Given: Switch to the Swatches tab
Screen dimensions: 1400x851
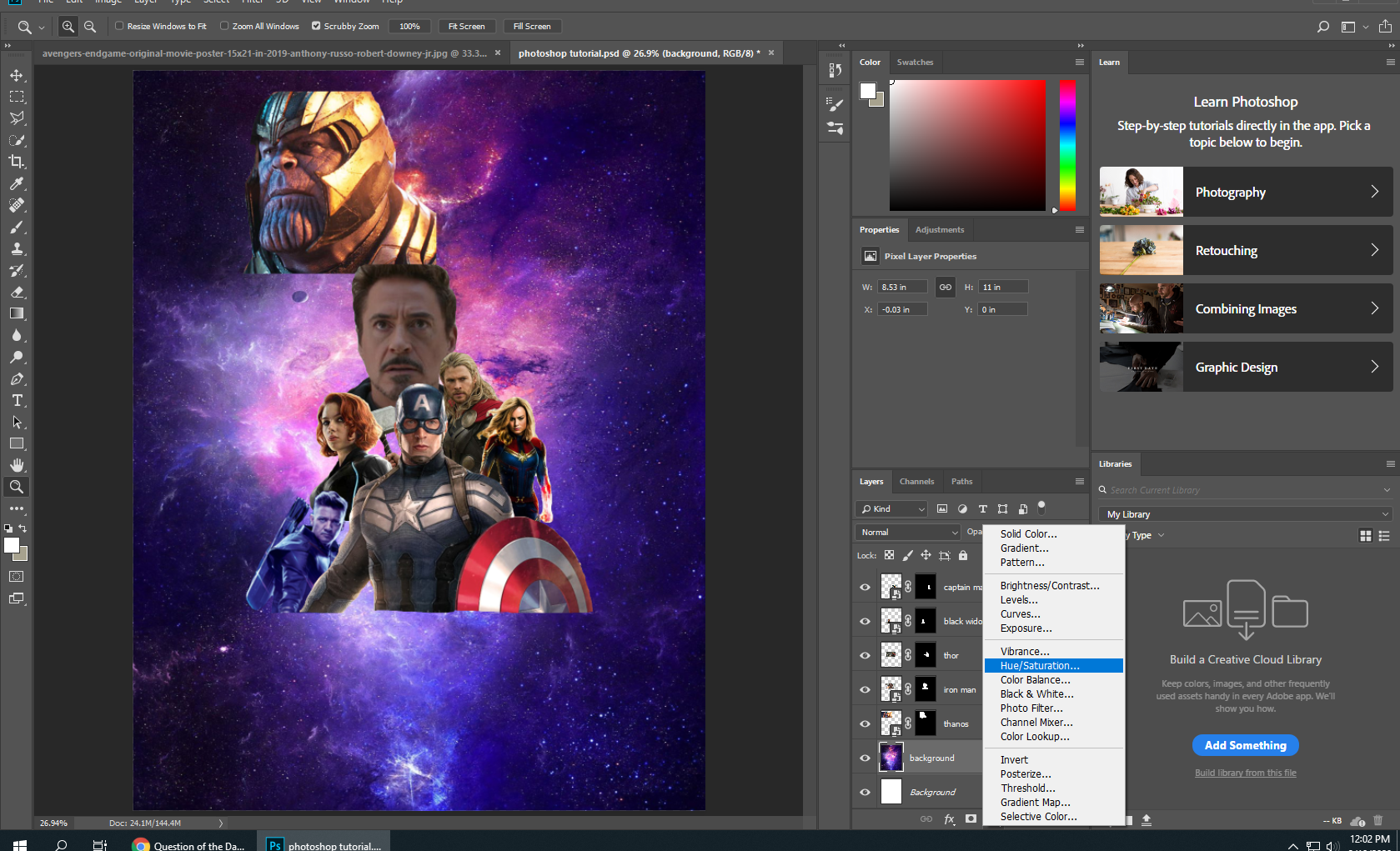Looking at the screenshot, I should [x=915, y=63].
